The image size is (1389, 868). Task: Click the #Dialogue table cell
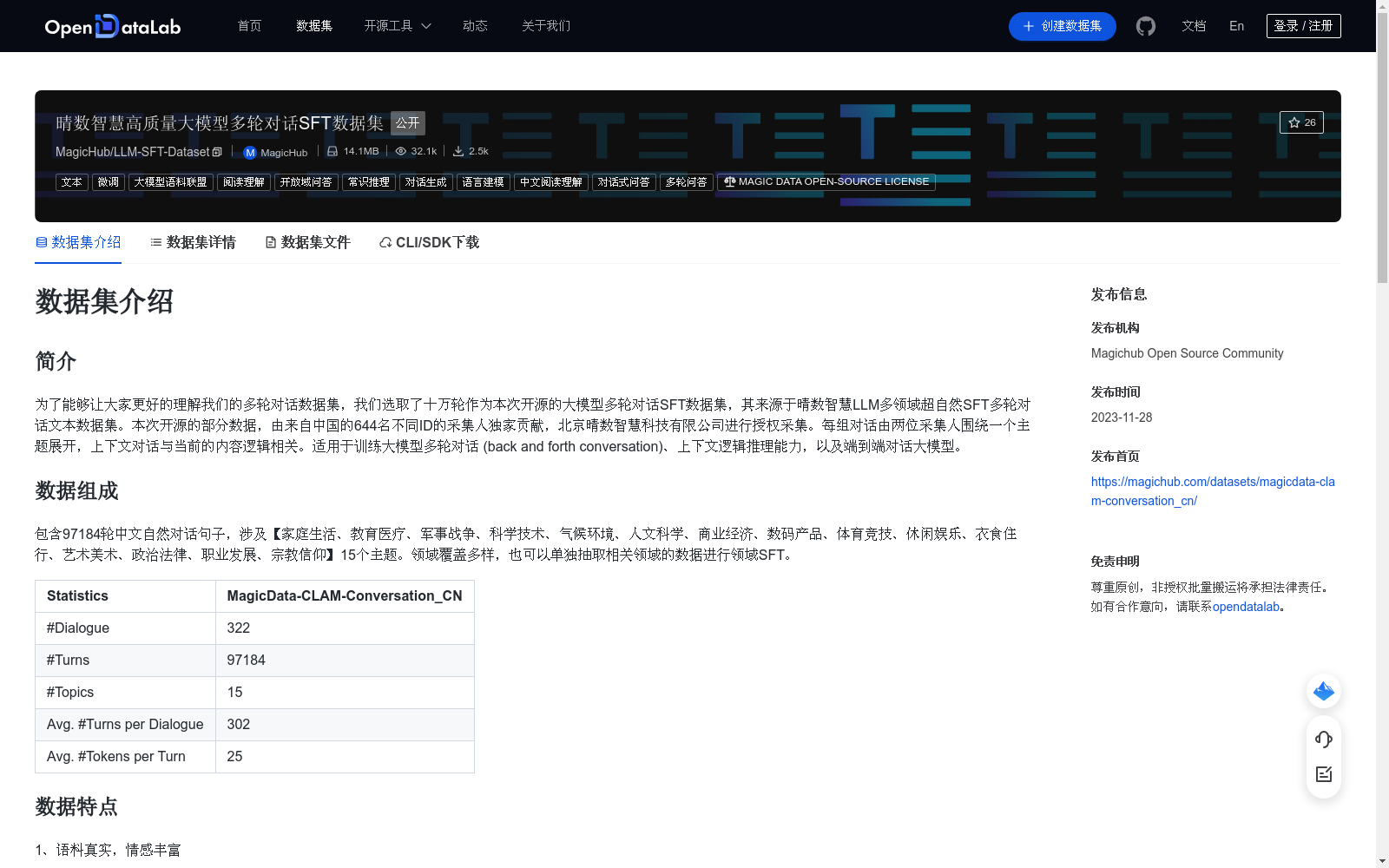pos(125,628)
